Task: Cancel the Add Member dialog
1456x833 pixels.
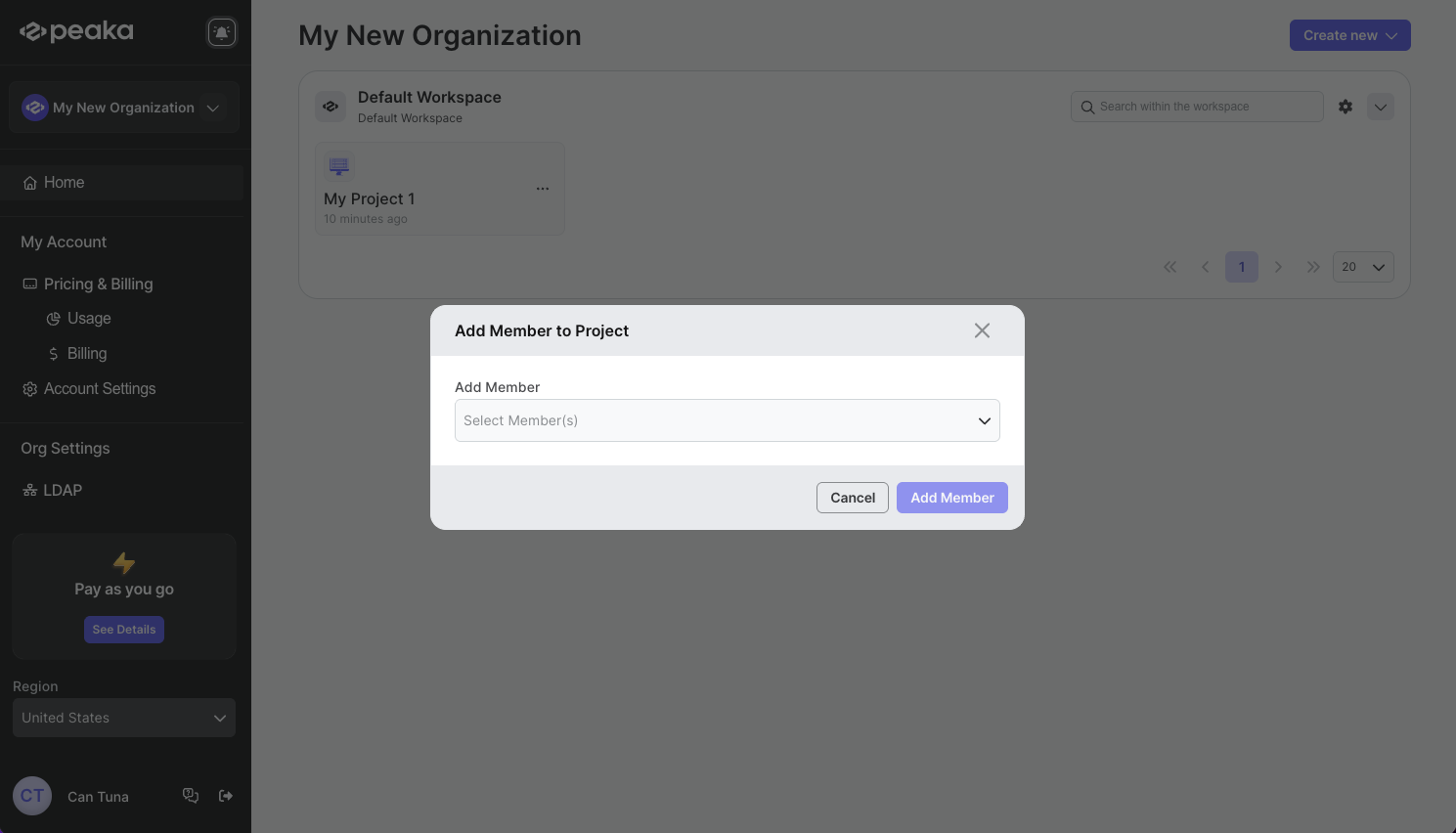Action: click(x=852, y=498)
